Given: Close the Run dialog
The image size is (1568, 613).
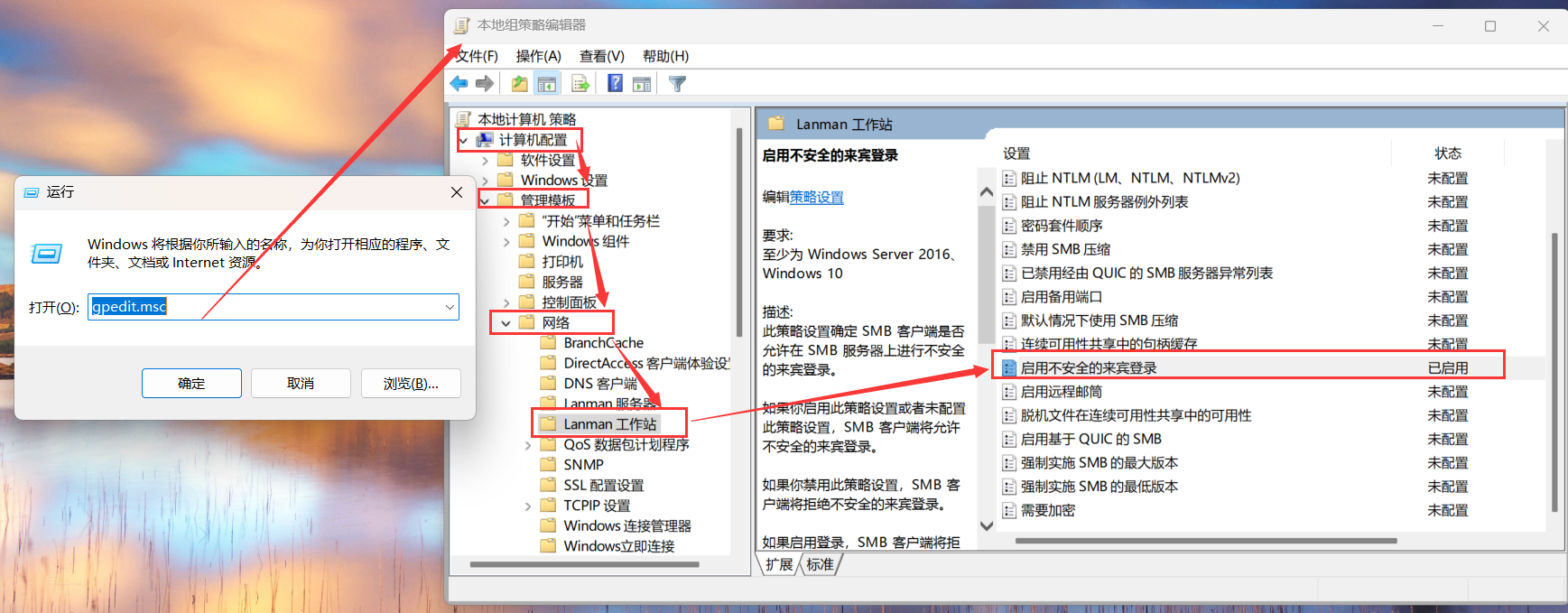Looking at the screenshot, I should pos(457,192).
